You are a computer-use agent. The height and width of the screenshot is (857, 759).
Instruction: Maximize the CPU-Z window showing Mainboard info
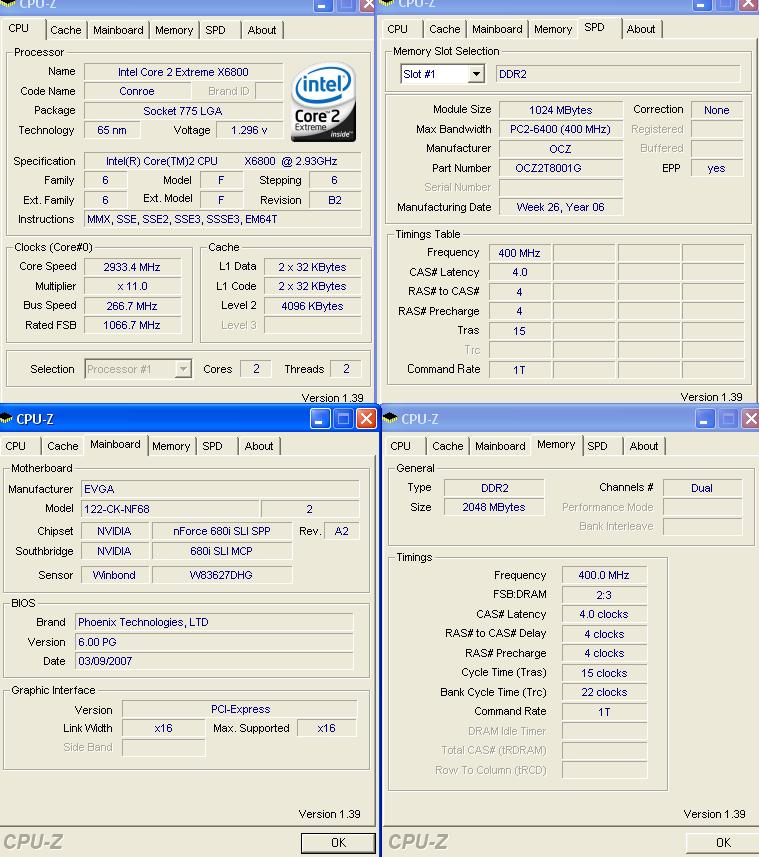click(x=343, y=419)
